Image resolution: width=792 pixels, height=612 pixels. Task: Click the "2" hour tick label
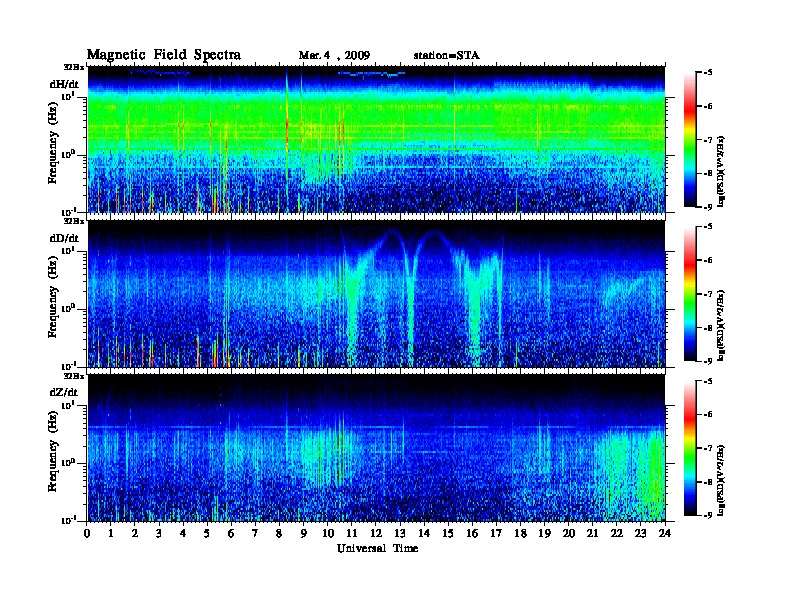coord(135,533)
